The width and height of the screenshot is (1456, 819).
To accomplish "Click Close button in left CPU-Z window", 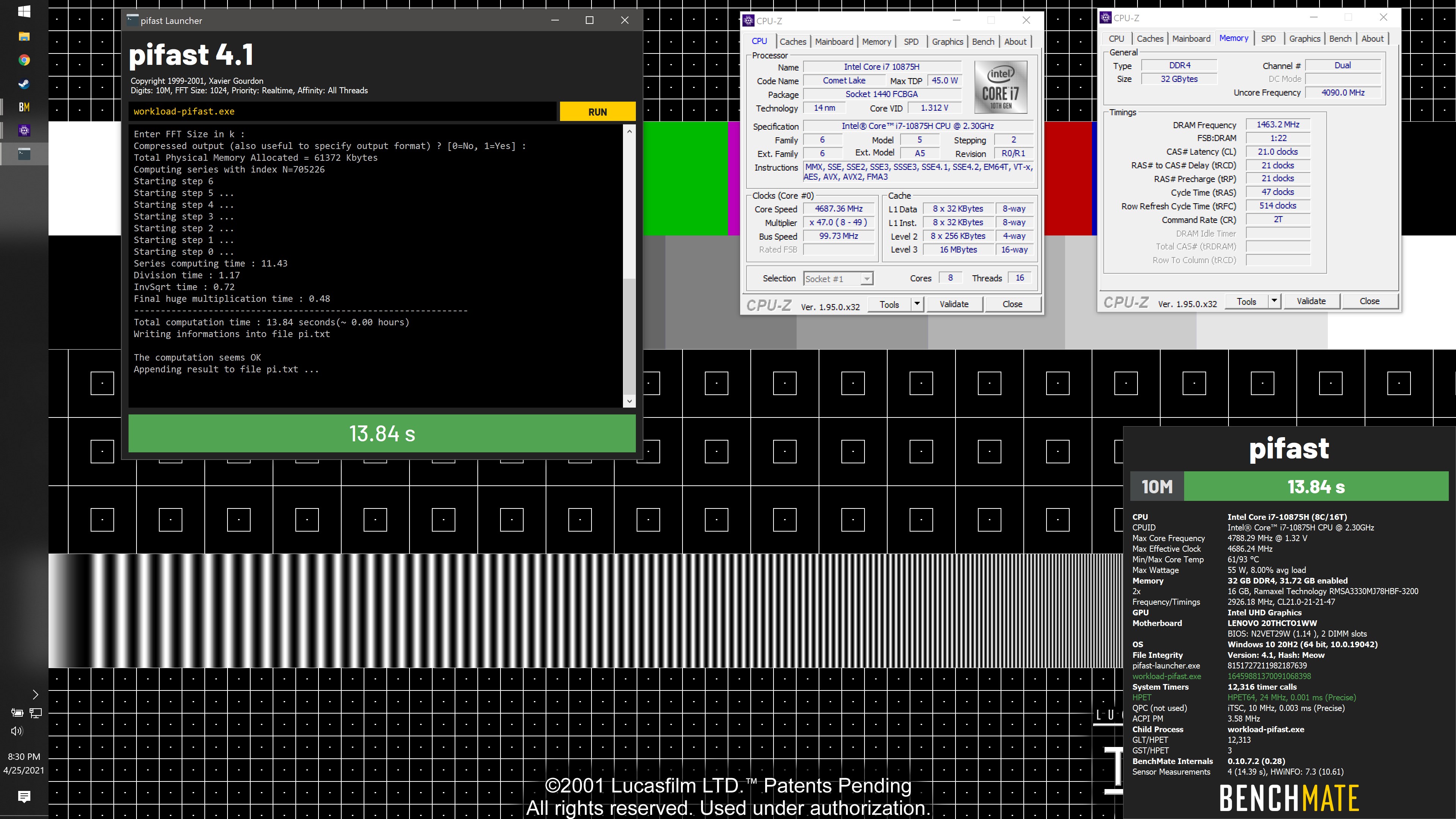I will point(1012,304).
